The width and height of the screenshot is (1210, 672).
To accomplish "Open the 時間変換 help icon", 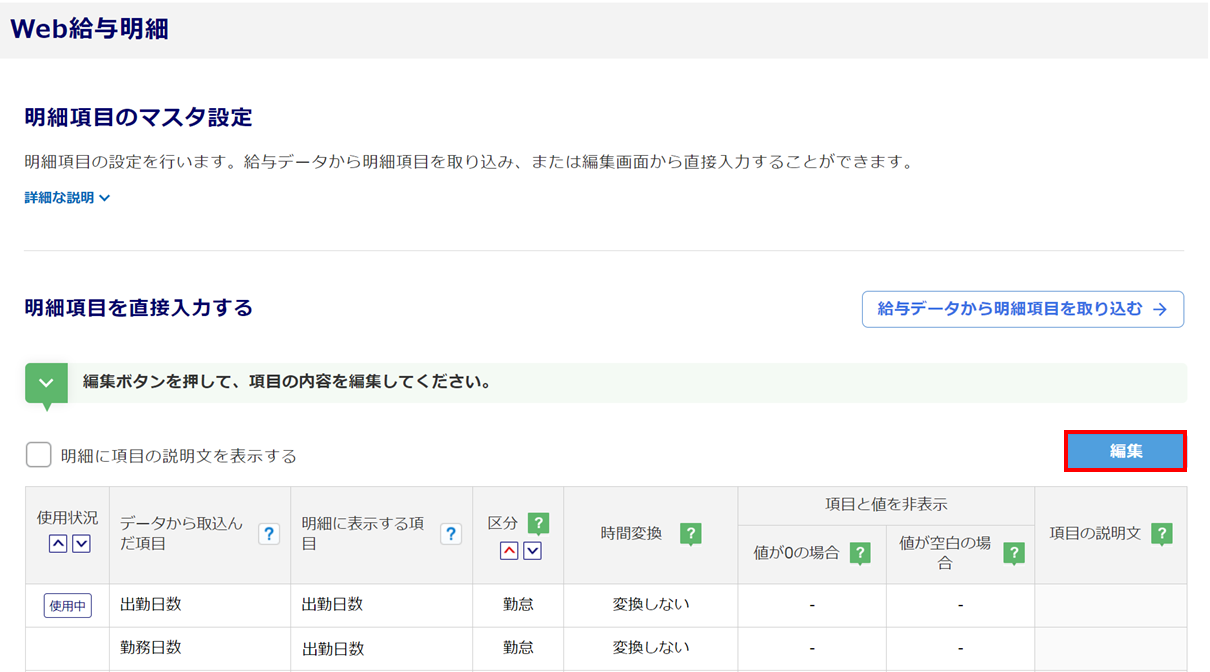I will (690, 534).
